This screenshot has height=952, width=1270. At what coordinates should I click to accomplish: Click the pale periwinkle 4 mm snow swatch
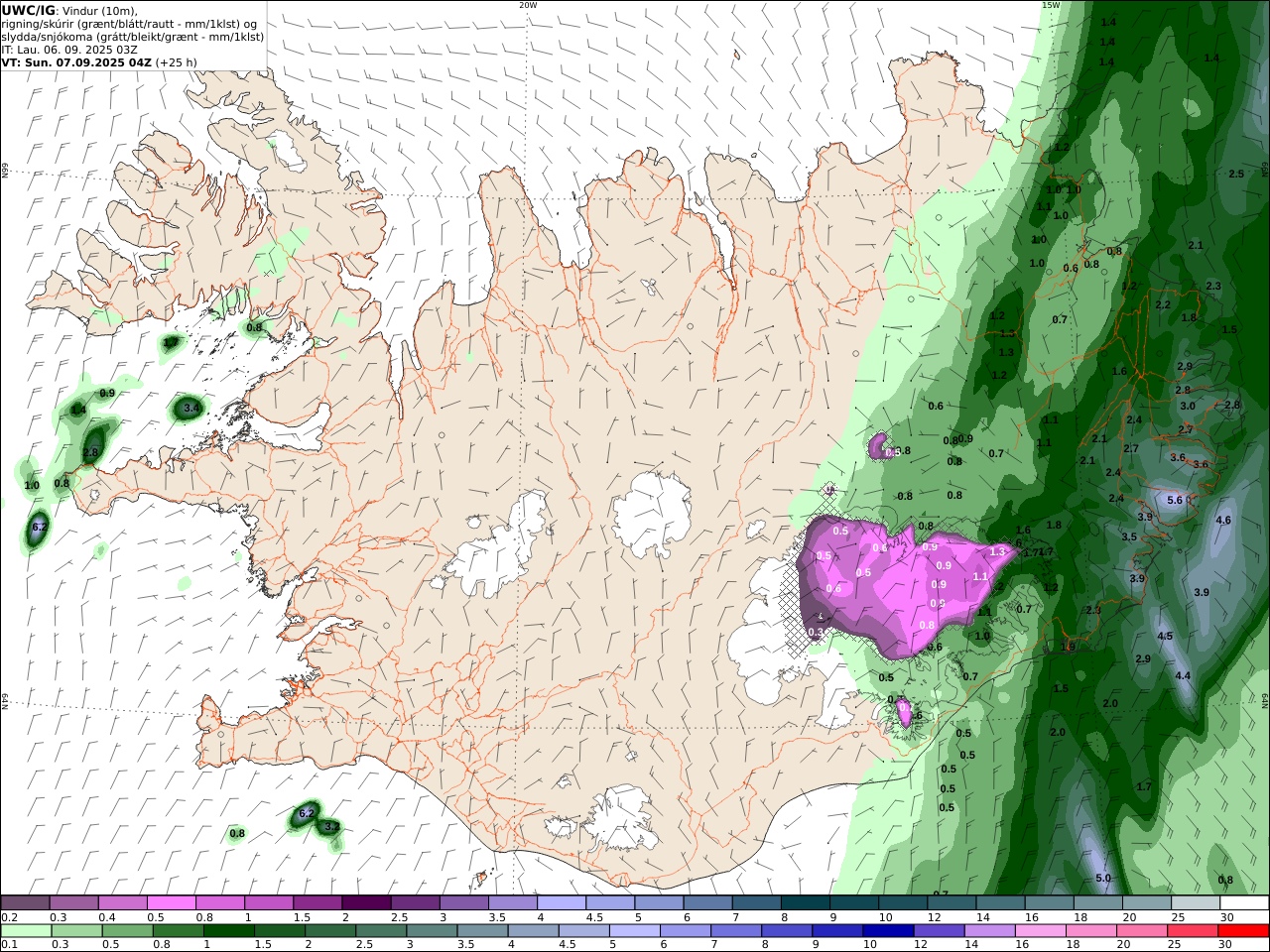point(561,903)
